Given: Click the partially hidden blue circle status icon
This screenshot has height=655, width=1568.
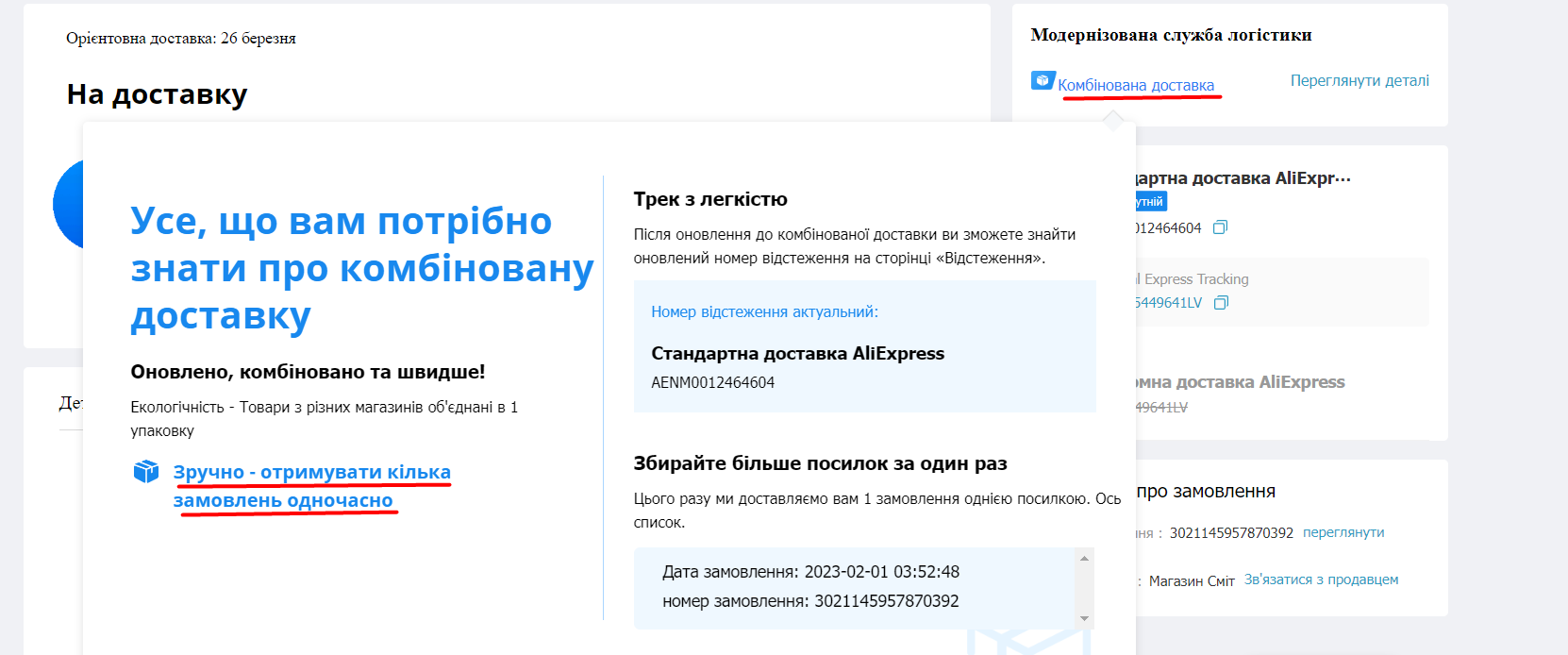Looking at the screenshot, I should 68,204.
